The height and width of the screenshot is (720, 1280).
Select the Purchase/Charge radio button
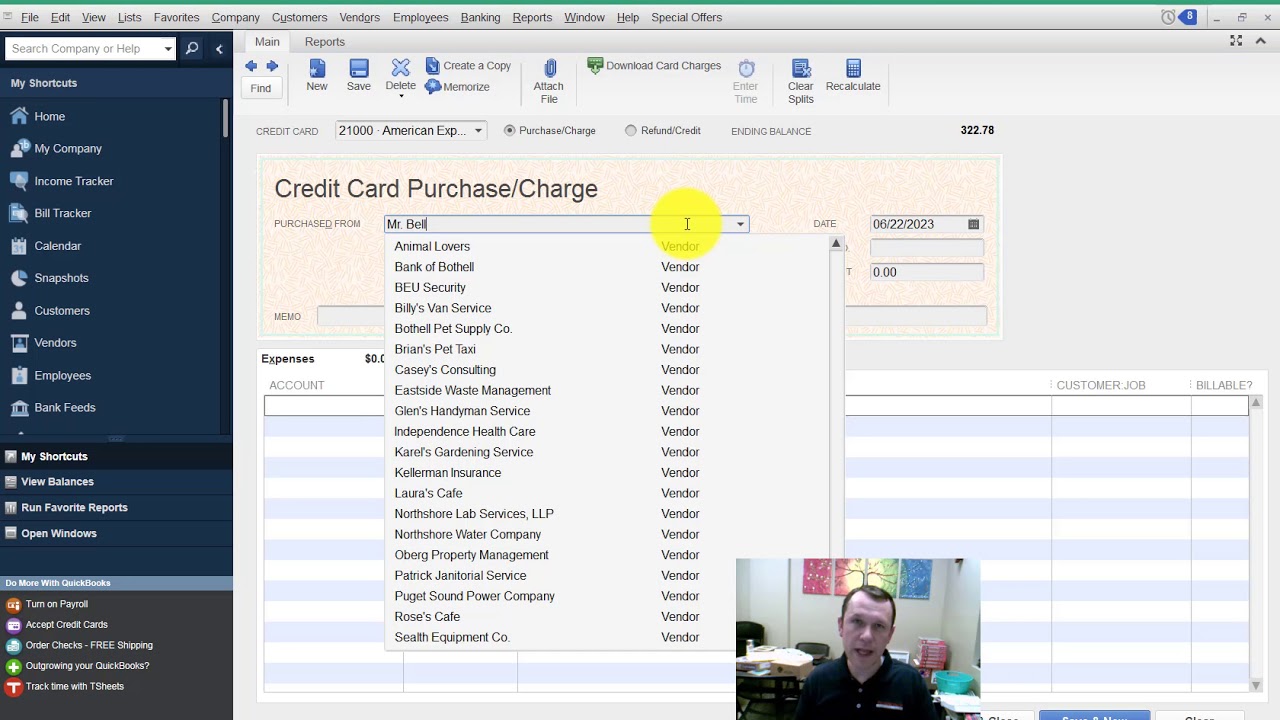click(510, 130)
